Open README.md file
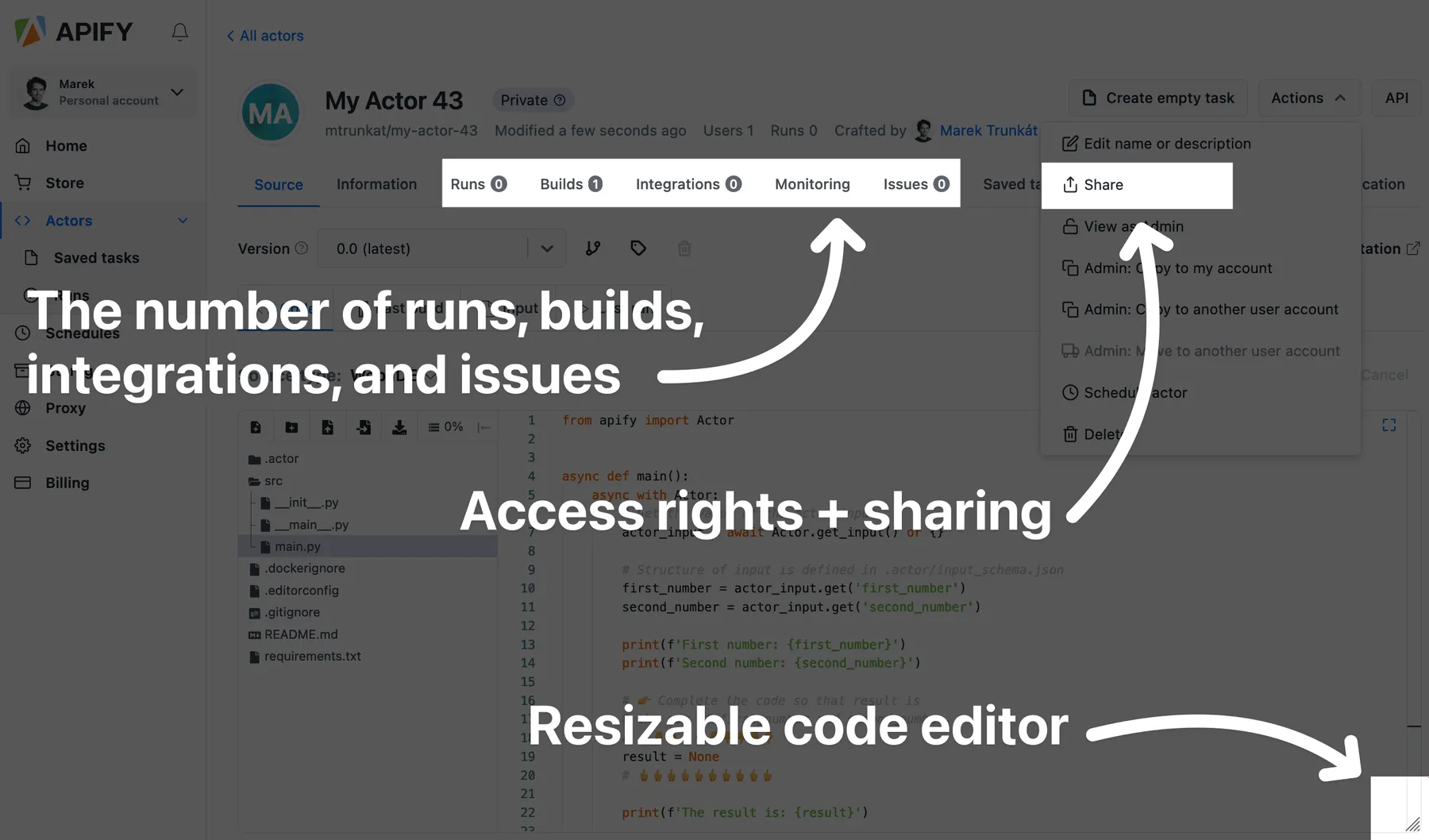The image size is (1429, 840). pos(293,634)
